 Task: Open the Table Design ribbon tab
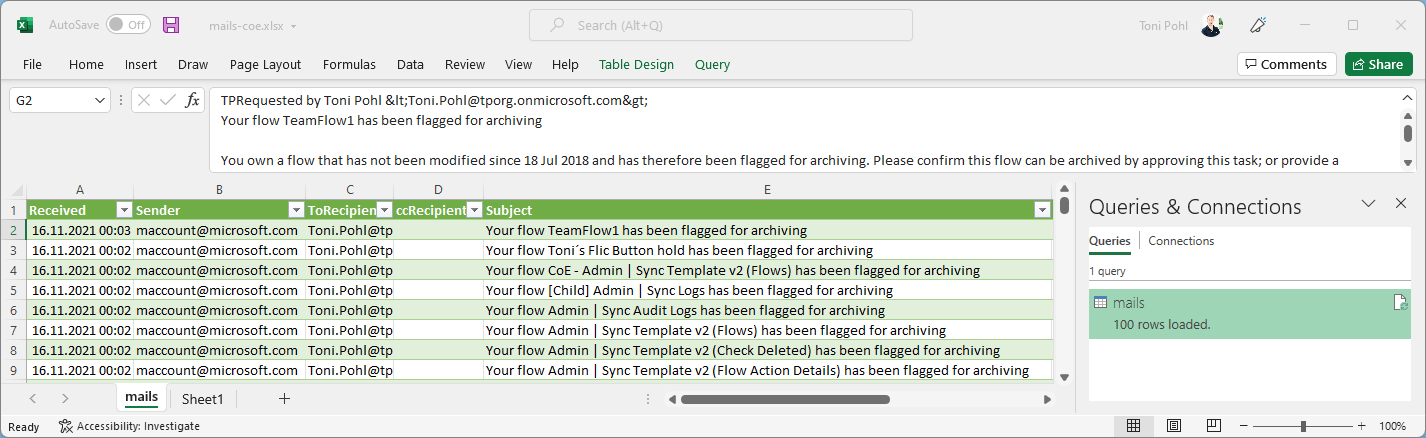(636, 64)
